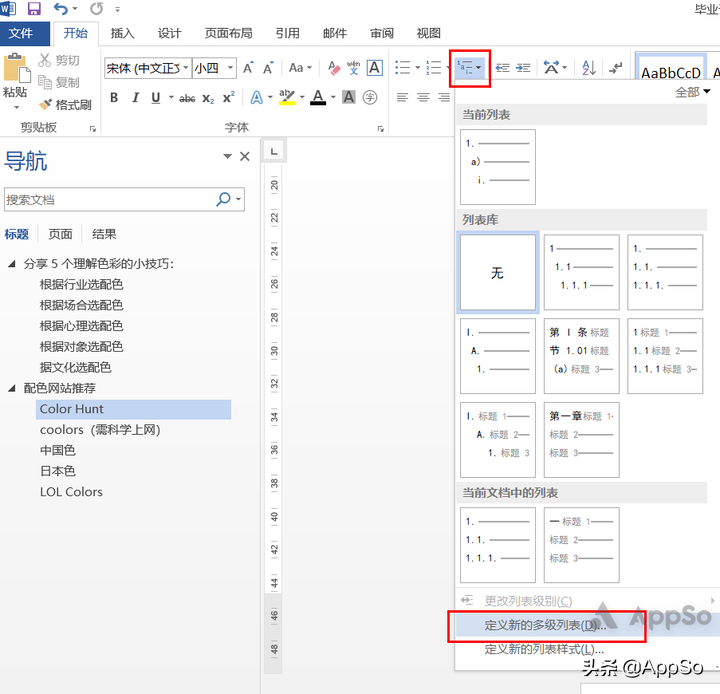Toggle strikethrough (abc) formatting

tap(187, 98)
